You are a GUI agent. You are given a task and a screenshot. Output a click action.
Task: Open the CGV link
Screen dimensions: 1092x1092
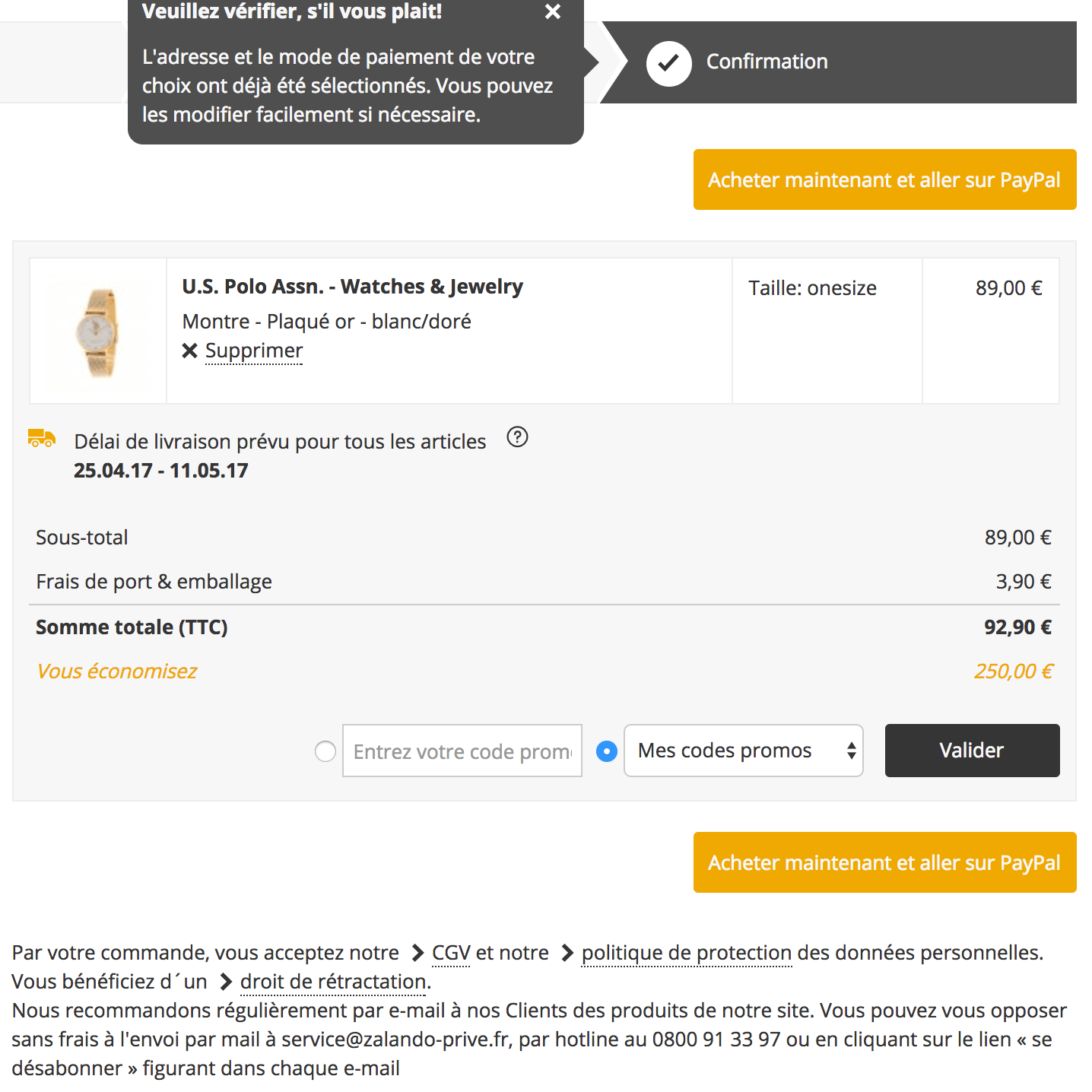tap(450, 952)
